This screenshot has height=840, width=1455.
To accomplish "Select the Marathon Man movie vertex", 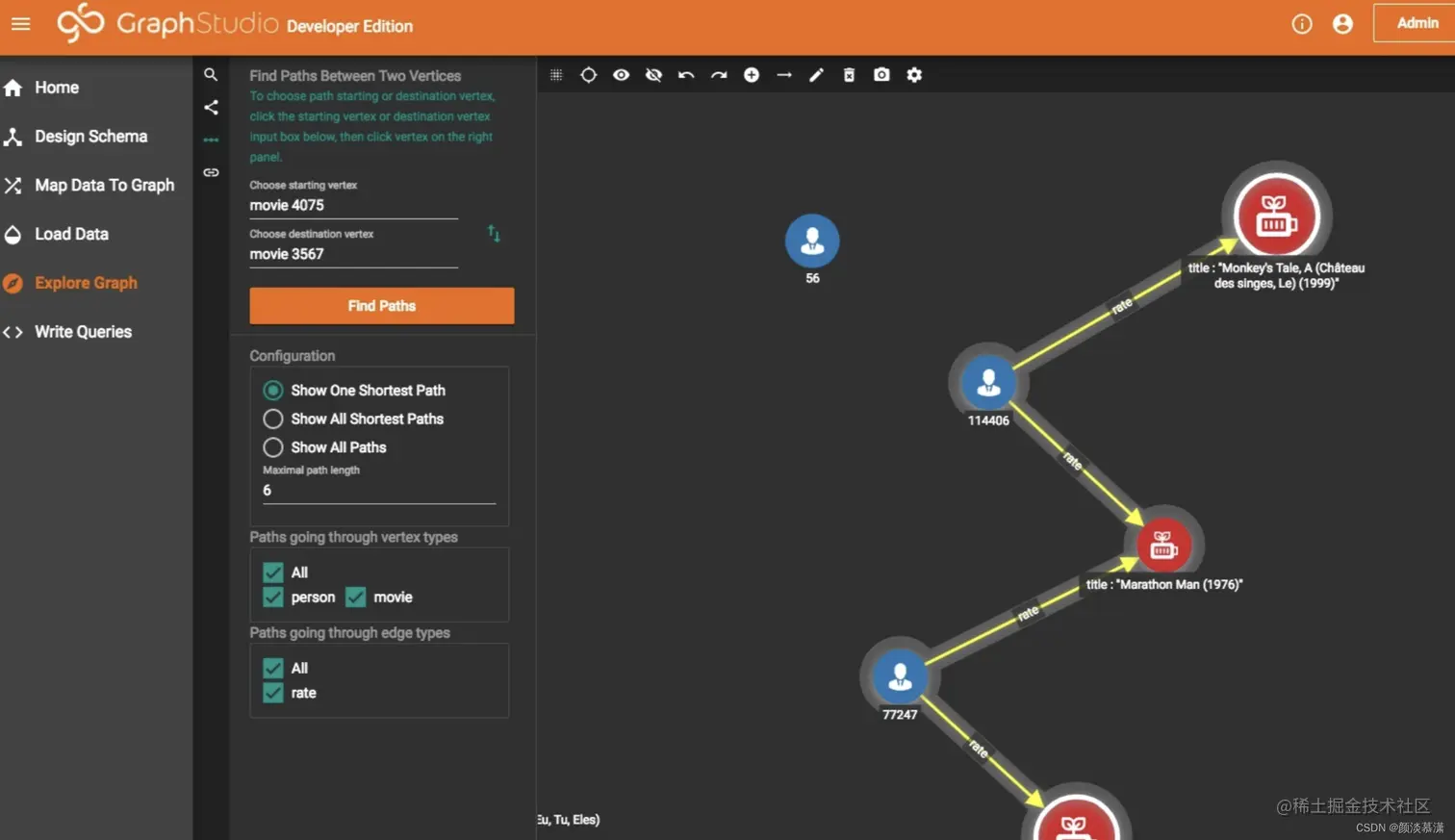I will [1163, 546].
